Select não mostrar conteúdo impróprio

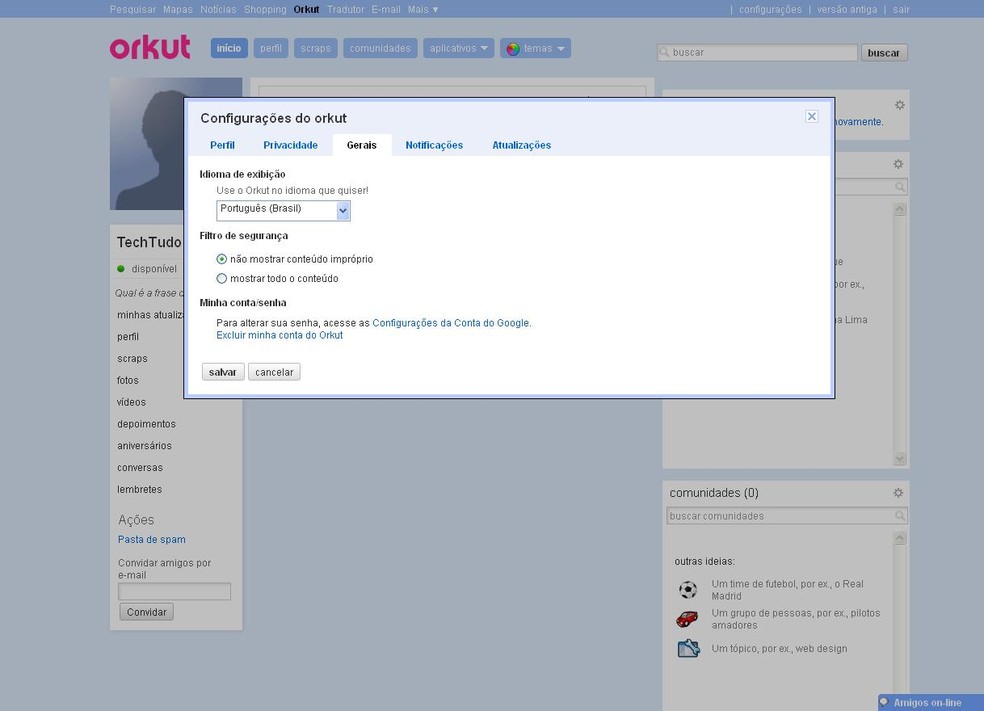[x=221, y=258]
